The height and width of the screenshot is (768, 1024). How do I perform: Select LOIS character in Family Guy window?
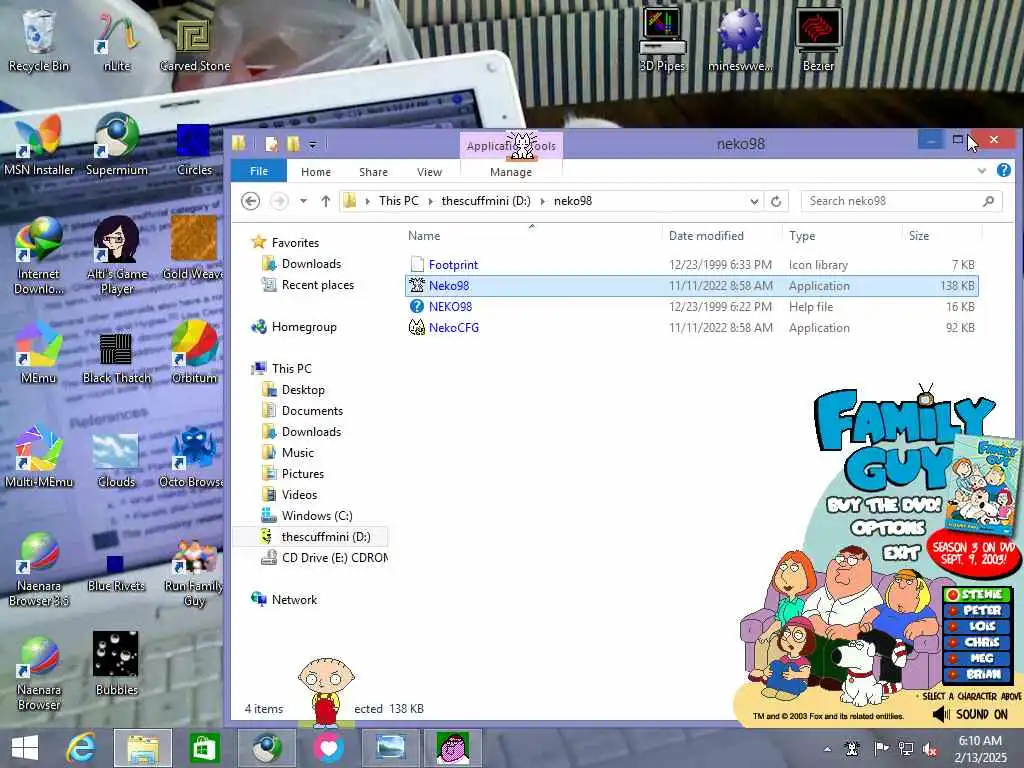coord(978,626)
